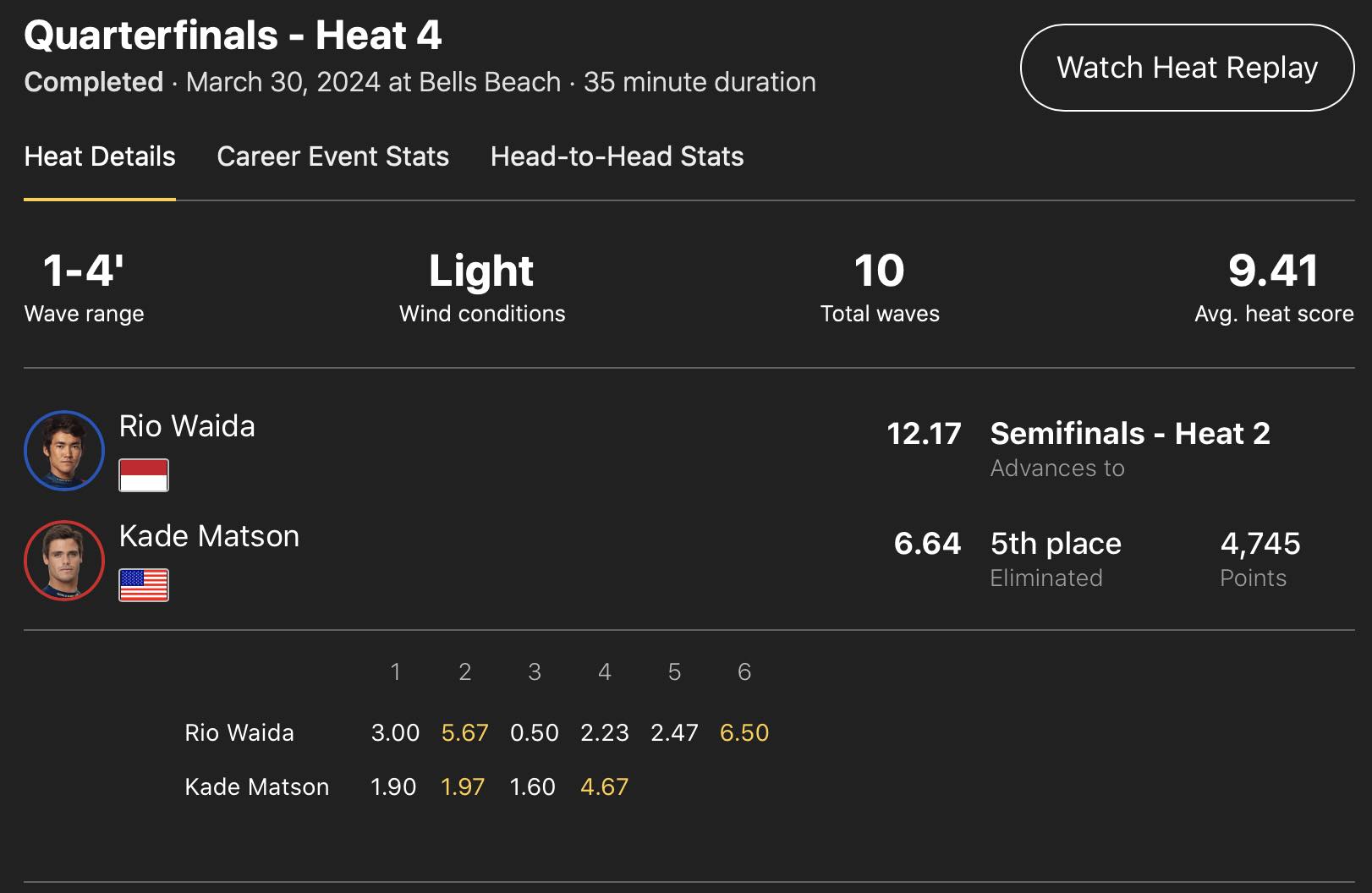Open the Kade Matson athlete name link
This screenshot has width=1372, height=893.
pos(209,536)
